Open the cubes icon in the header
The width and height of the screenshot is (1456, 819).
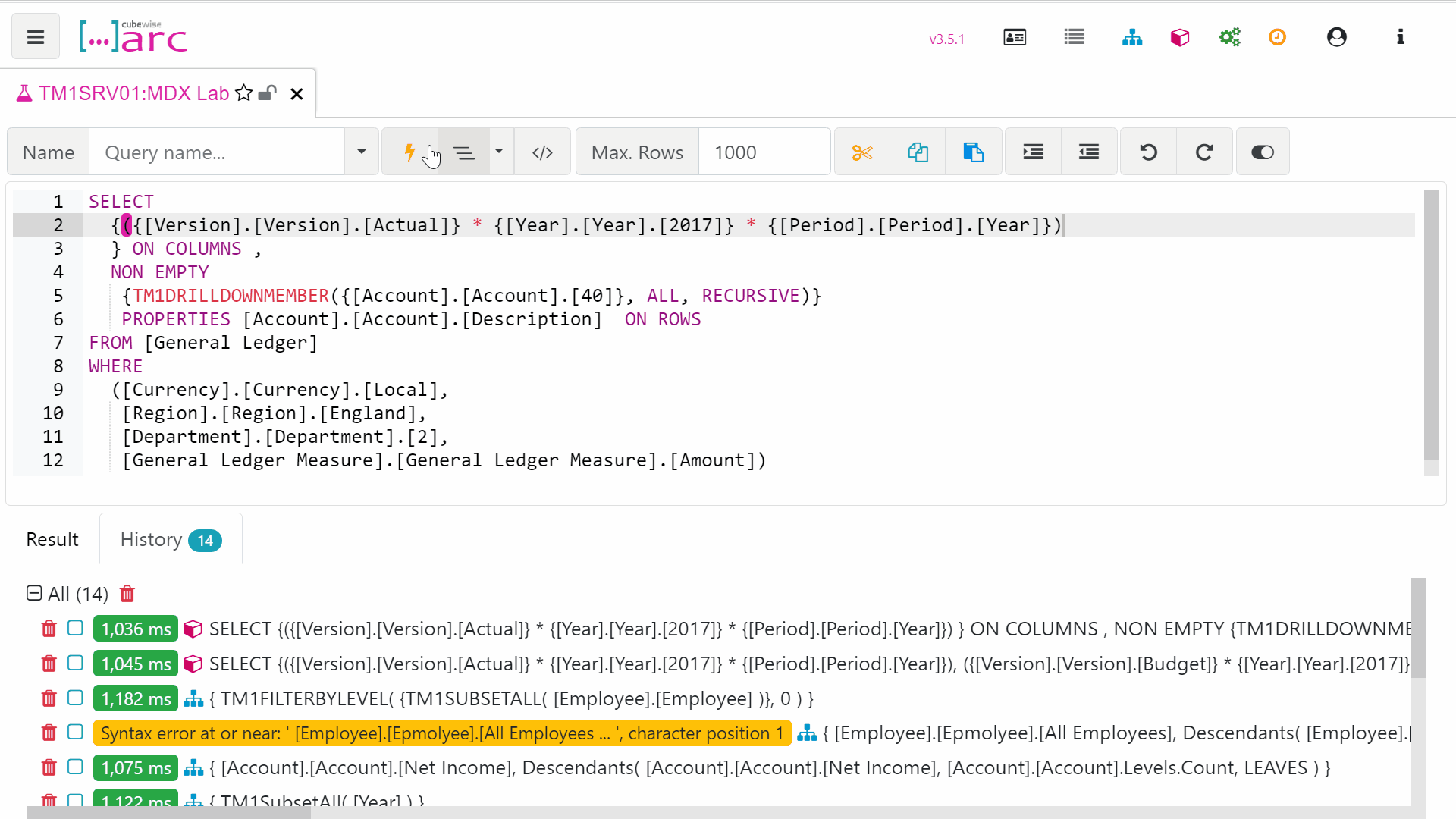[x=1179, y=37]
